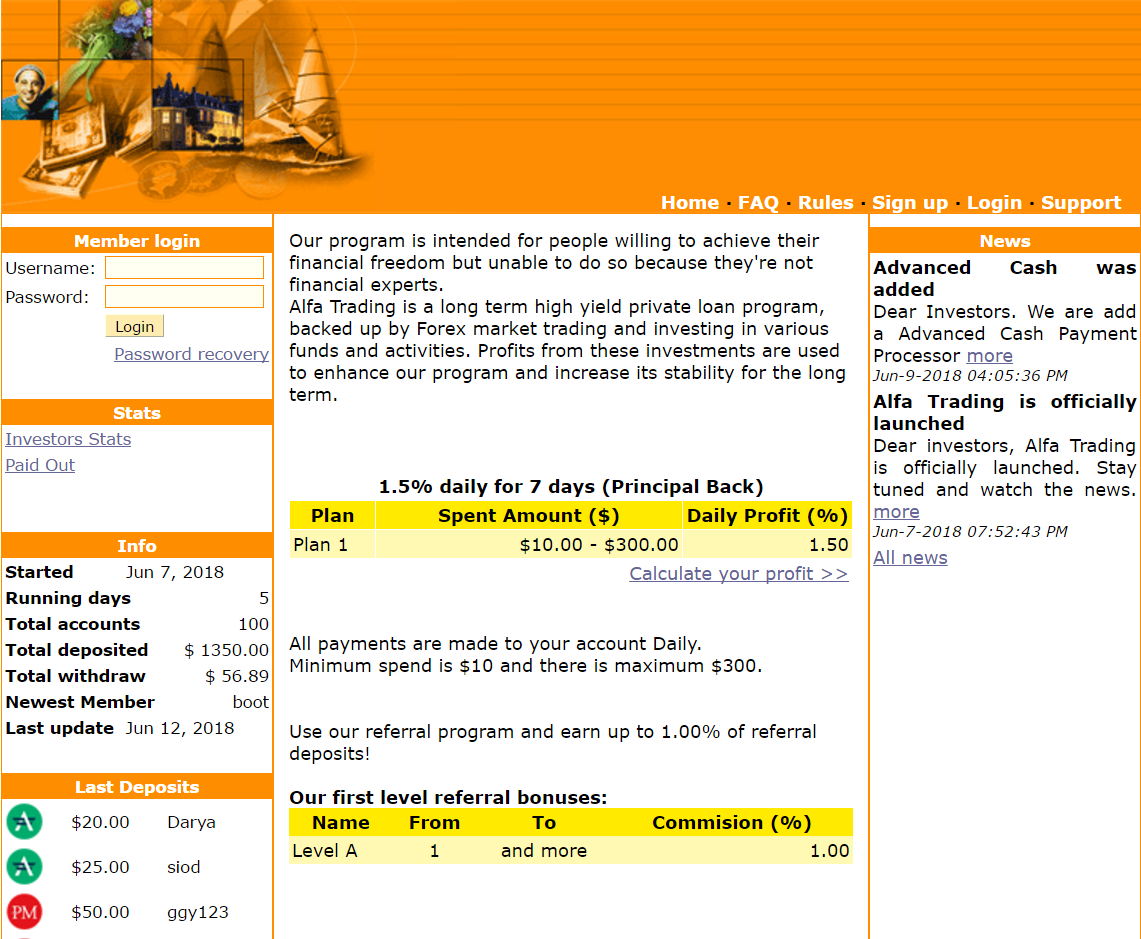
Task: Click Calculate your profit link
Action: pyautogui.click(x=739, y=574)
